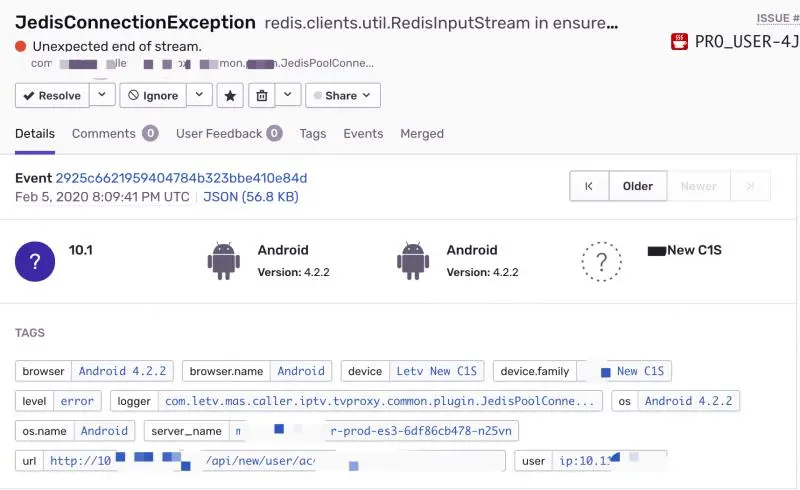Click PRO_USER-4J issue ID text
This screenshot has width=800, height=490.
[x=747, y=42]
